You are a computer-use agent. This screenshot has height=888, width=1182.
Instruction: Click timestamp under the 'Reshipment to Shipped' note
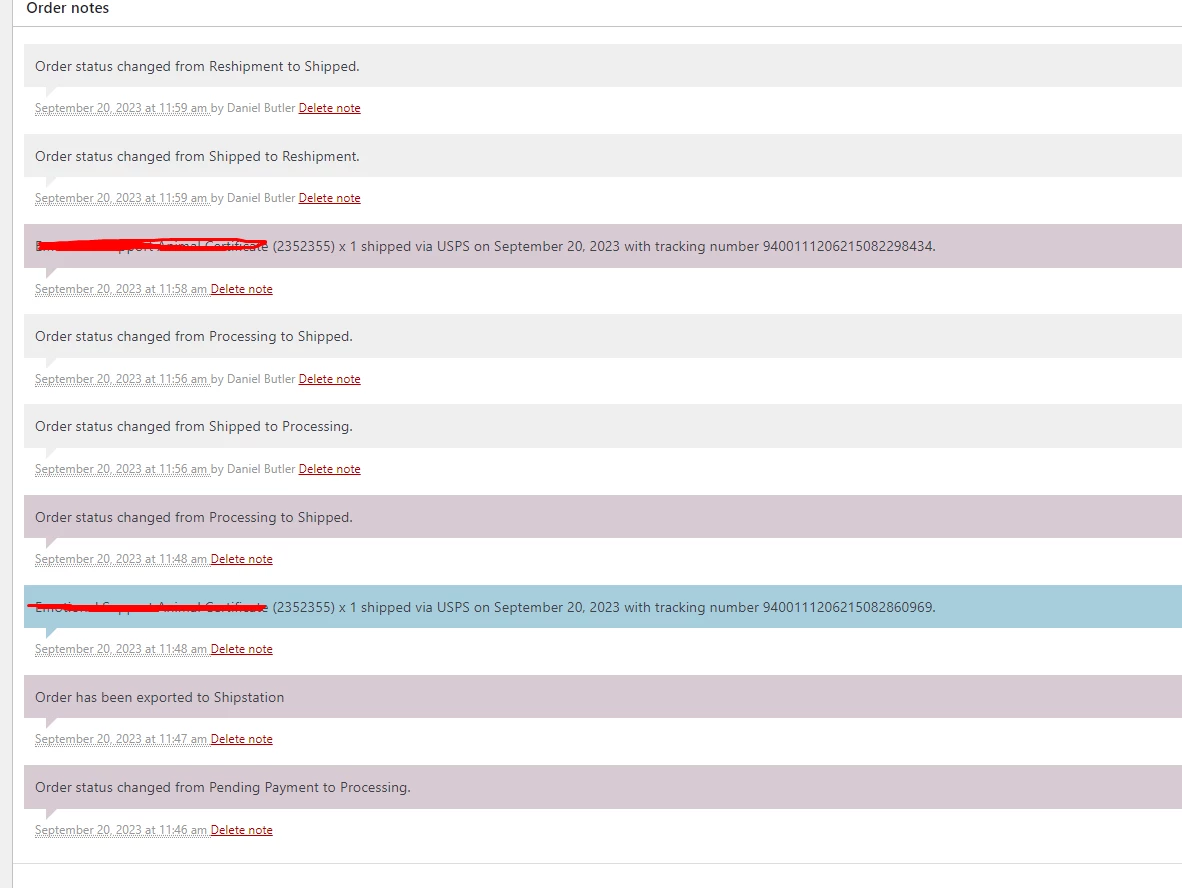(x=121, y=108)
